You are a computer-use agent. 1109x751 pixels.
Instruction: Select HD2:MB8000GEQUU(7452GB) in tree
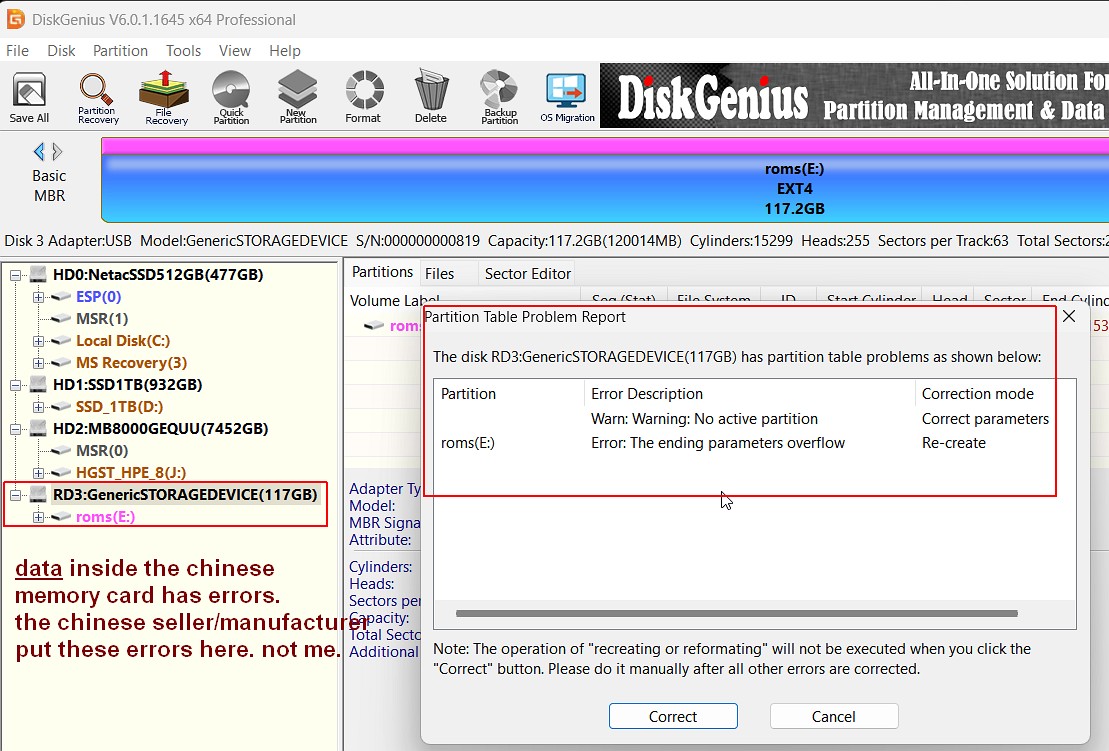point(161,429)
